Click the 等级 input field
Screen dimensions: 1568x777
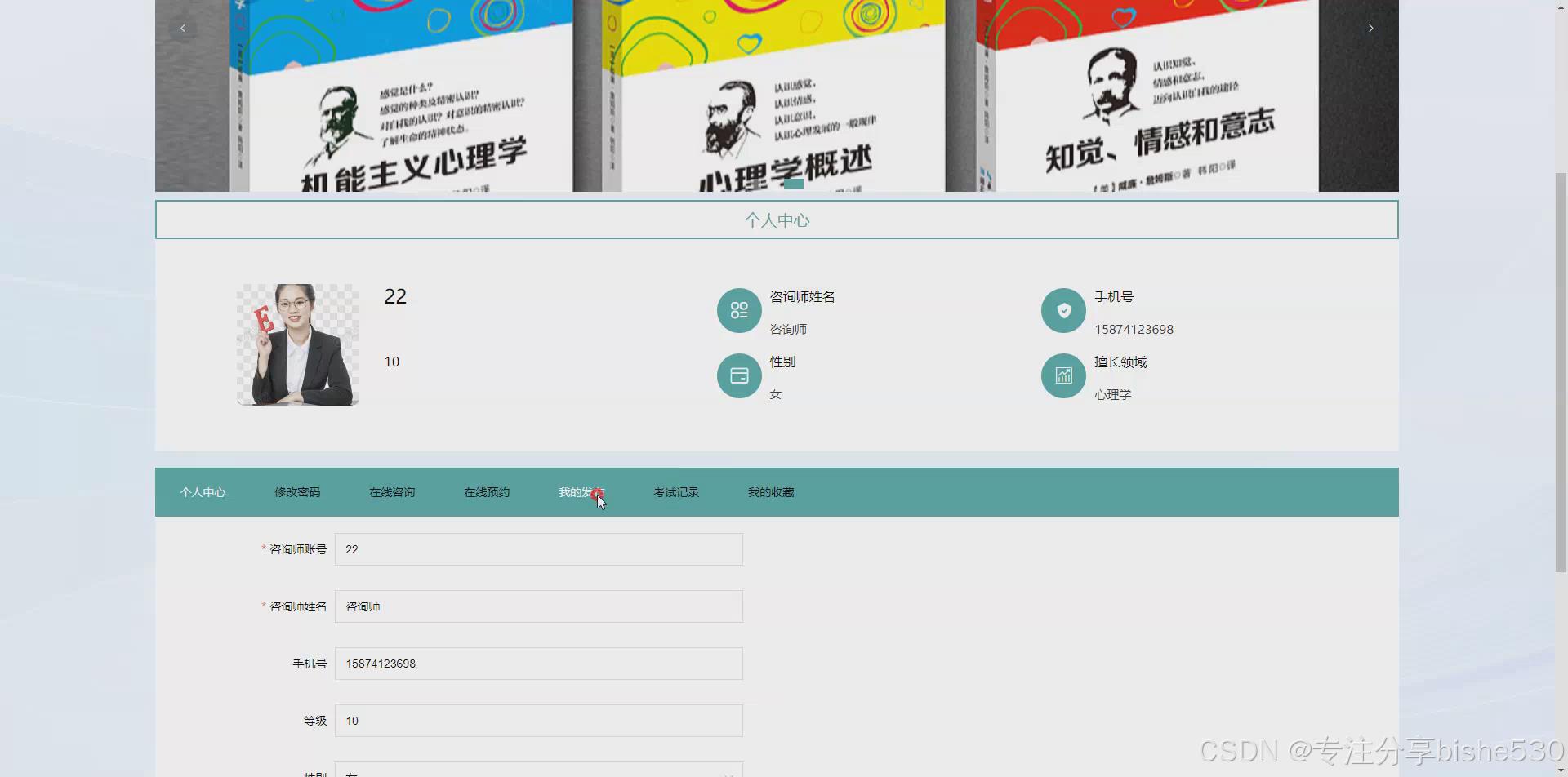pyautogui.click(x=539, y=721)
